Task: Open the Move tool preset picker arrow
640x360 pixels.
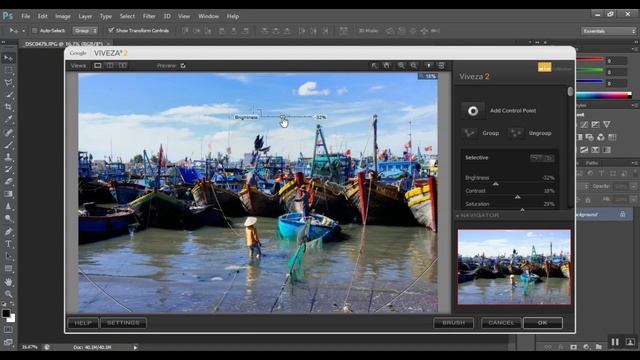Action: pyautogui.click(x=23, y=31)
